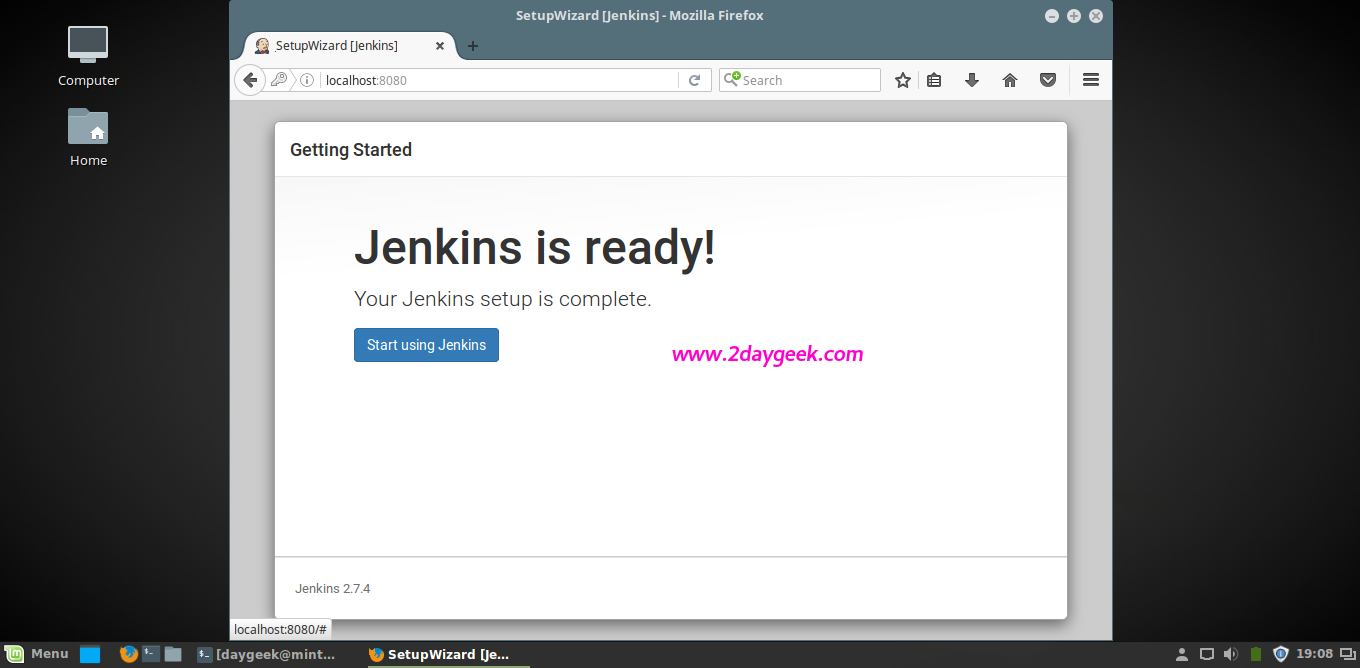This screenshot has height=668, width=1360.
Task: Go back with the browser back arrow
Action: pos(250,80)
